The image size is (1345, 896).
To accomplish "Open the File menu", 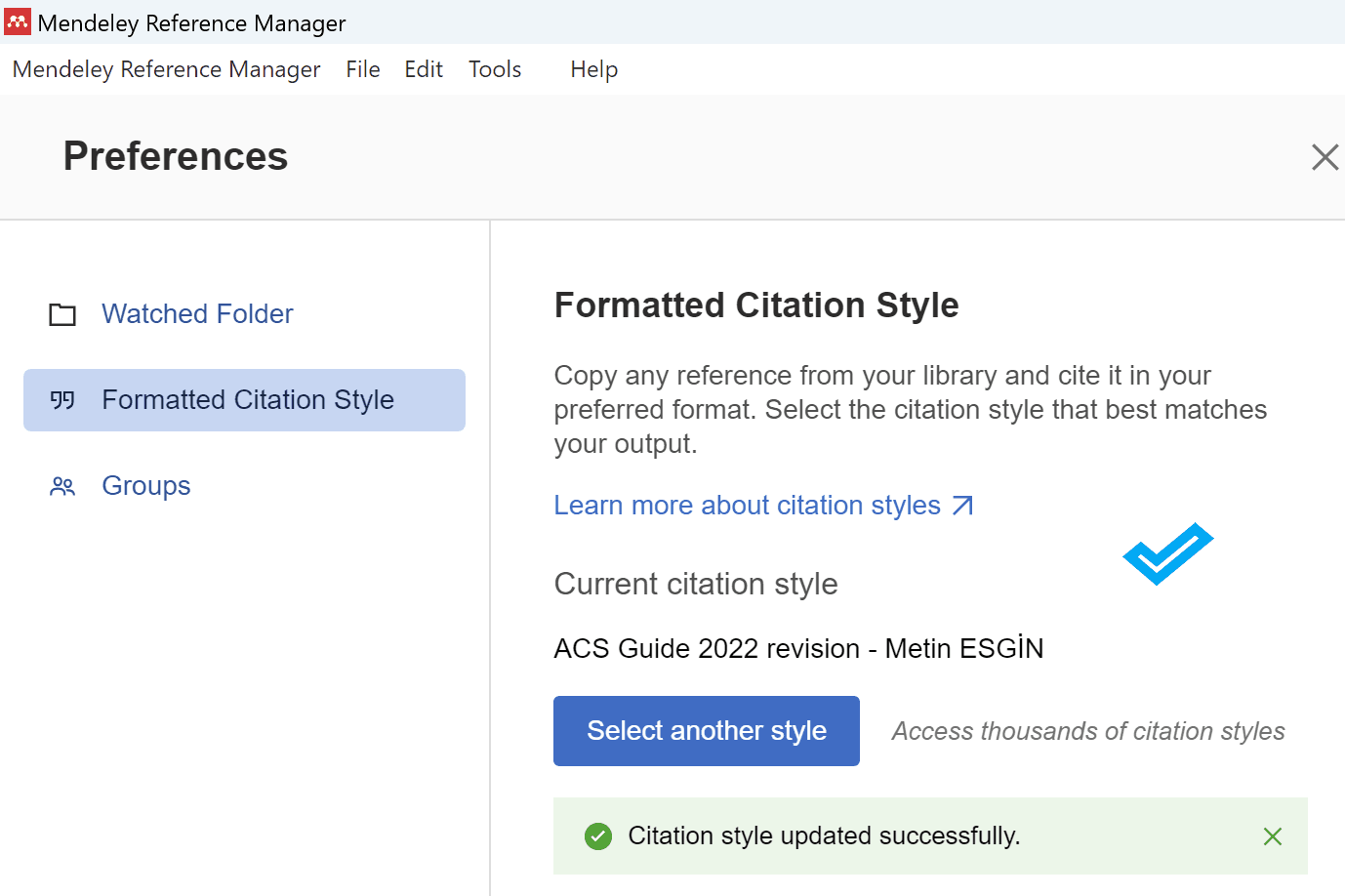I will pyautogui.click(x=363, y=69).
